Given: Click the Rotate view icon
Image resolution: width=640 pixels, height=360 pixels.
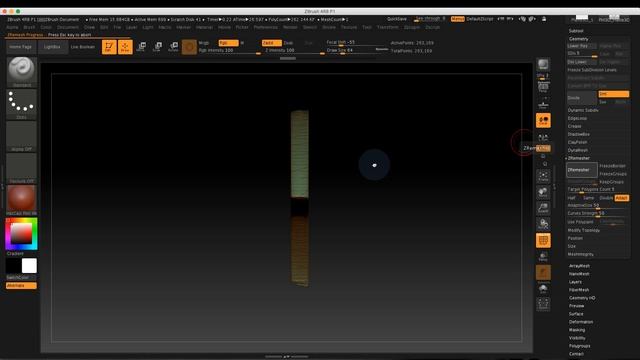Looking at the screenshot, I should (x=543, y=224).
